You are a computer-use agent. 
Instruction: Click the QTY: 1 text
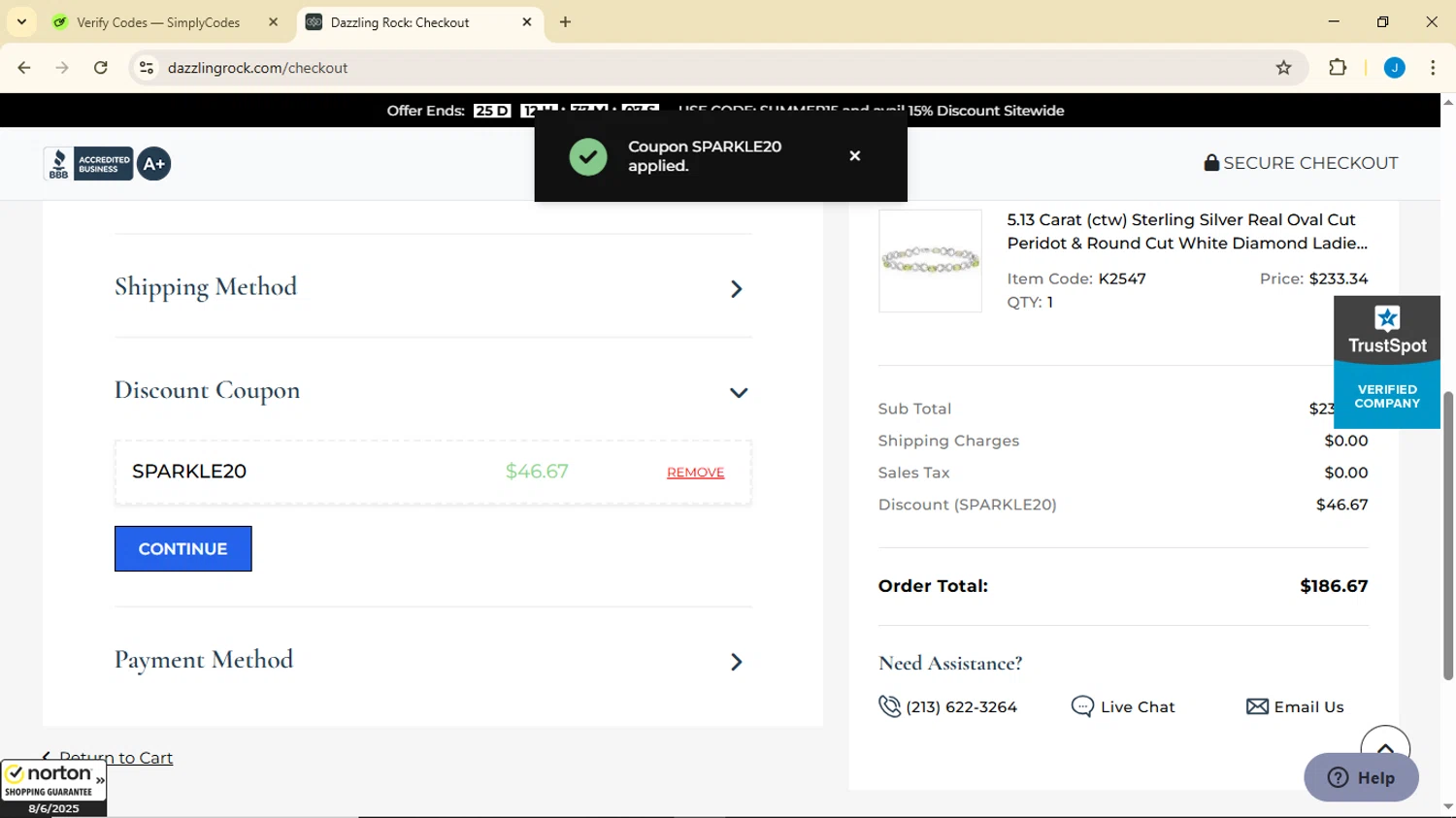click(x=1030, y=302)
